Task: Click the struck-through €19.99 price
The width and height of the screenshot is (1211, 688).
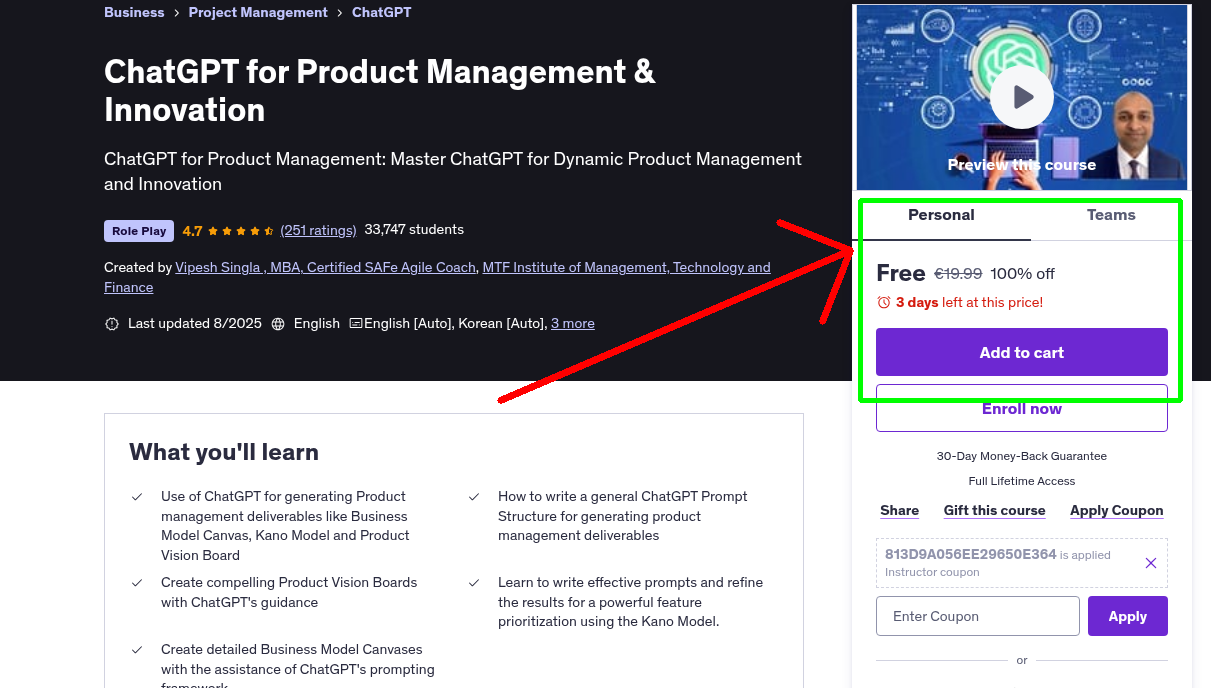Action: (958, 274)
